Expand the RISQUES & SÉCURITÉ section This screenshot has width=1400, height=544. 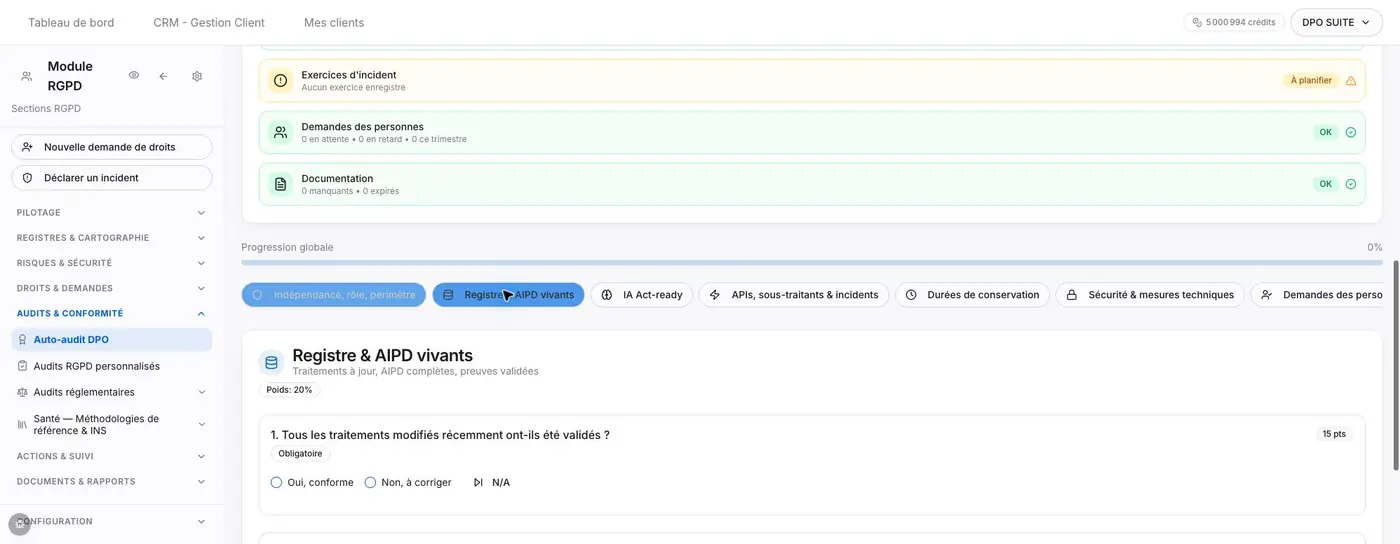click(x=112, y=263)
